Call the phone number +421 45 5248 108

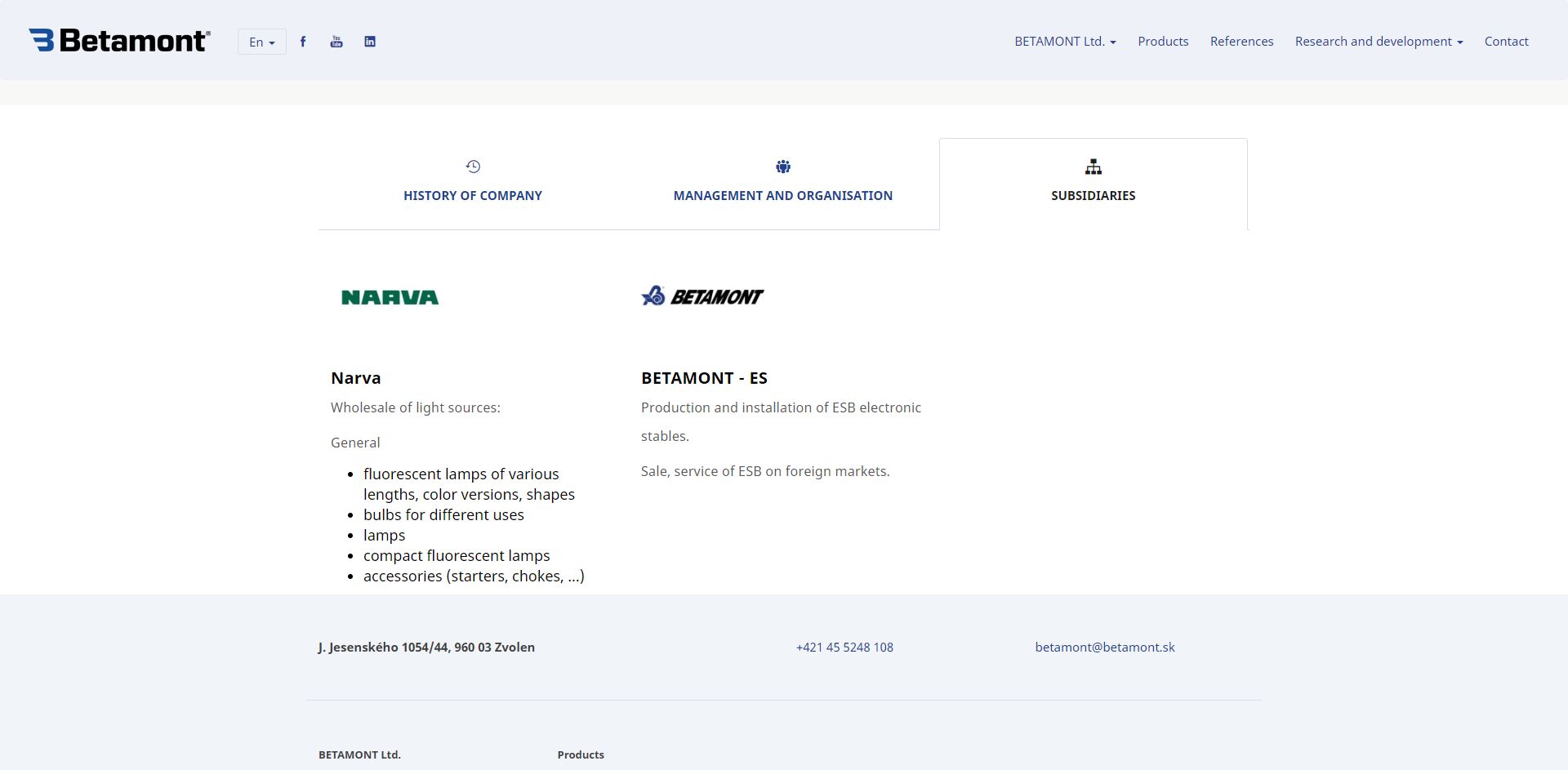[844, 648]
